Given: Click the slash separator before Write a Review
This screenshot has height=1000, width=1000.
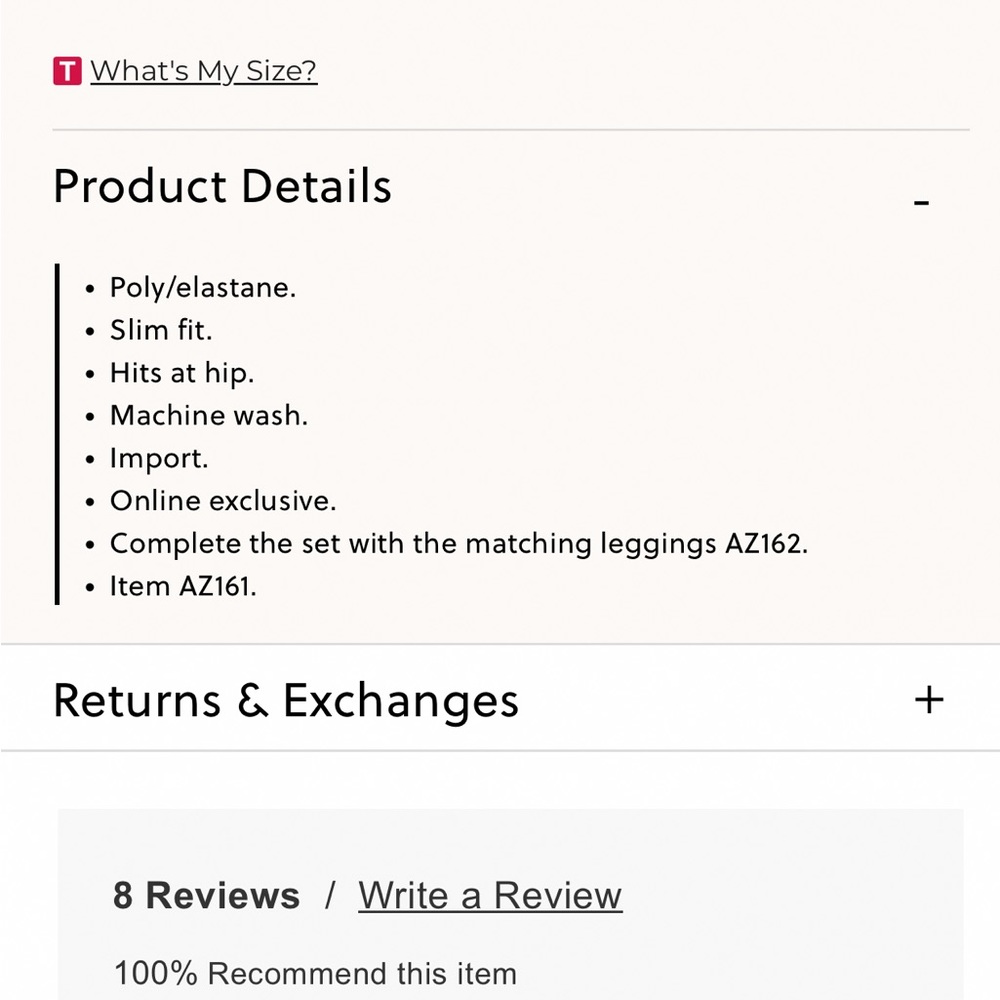Looking at the screenshot, I should 330,895.
